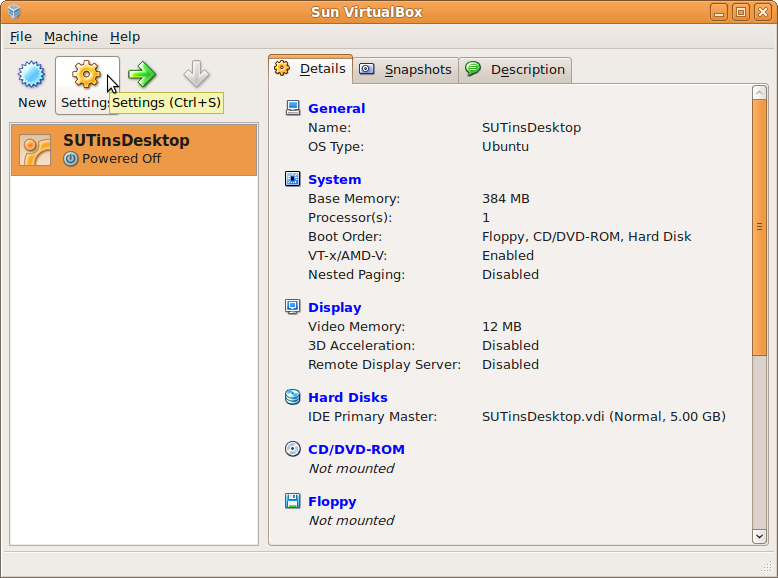Open Settings with the gear icon
778x578 pixels.
86,74
